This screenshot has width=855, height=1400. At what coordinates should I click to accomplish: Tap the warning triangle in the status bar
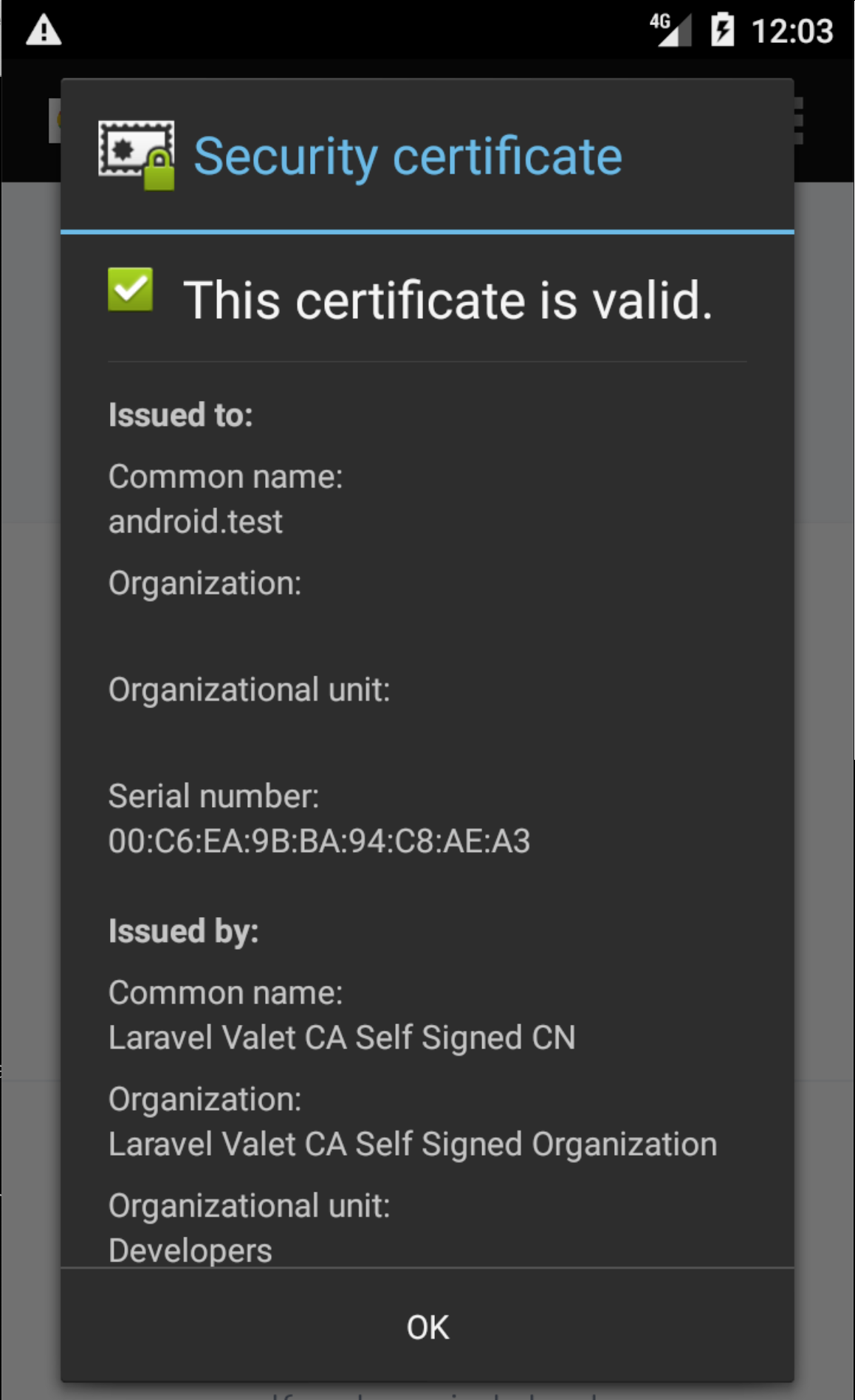44,30
